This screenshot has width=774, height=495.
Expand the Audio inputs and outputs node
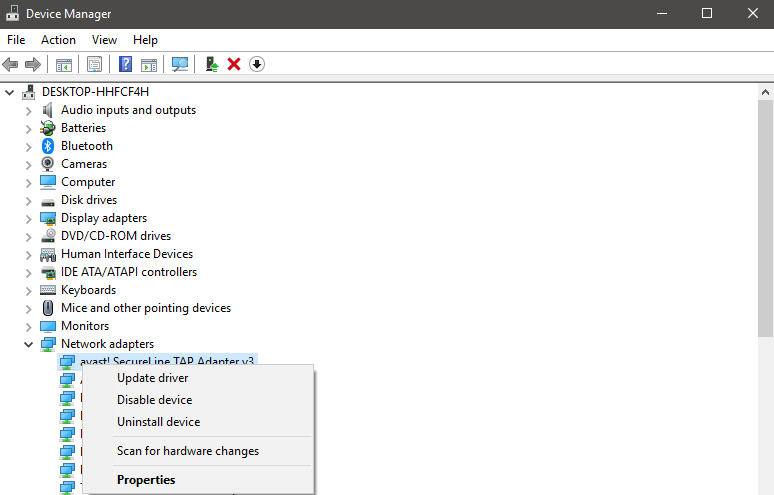click(x=28, y=110)
